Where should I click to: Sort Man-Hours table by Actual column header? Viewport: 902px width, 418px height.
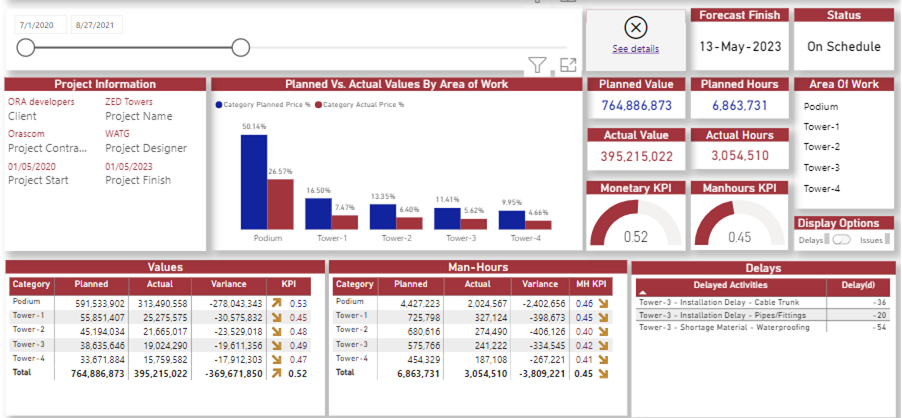(x=477, y=284)
